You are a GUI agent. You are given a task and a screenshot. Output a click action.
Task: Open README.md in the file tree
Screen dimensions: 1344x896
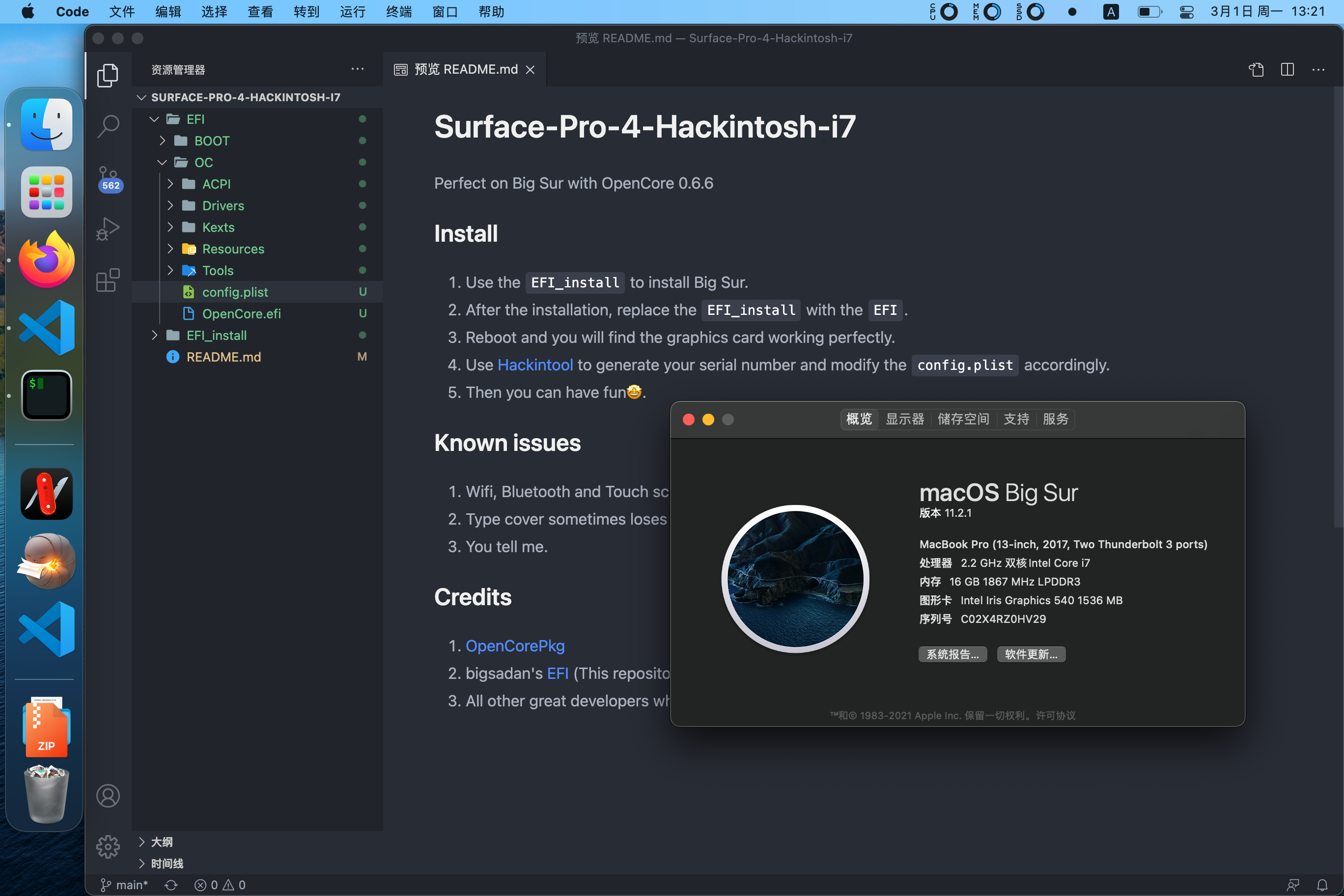257,357
